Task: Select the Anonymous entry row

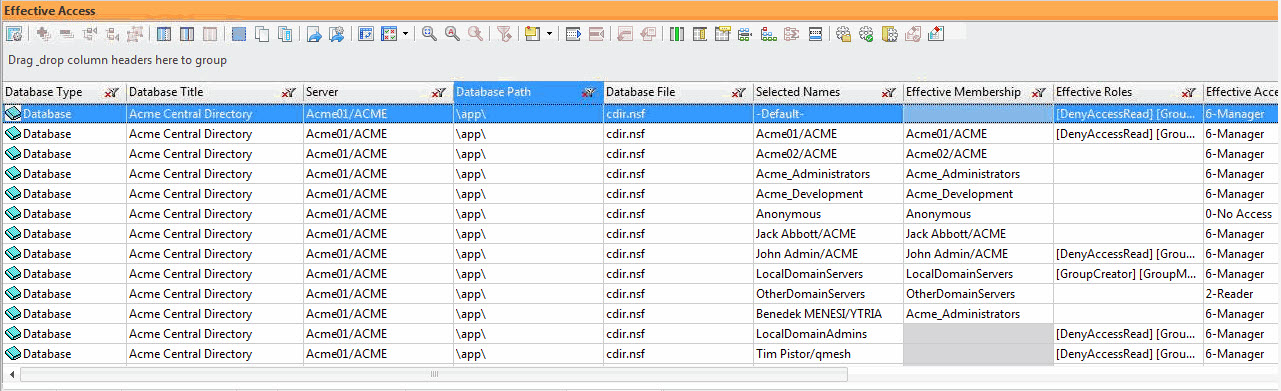Action: point(640,214)
